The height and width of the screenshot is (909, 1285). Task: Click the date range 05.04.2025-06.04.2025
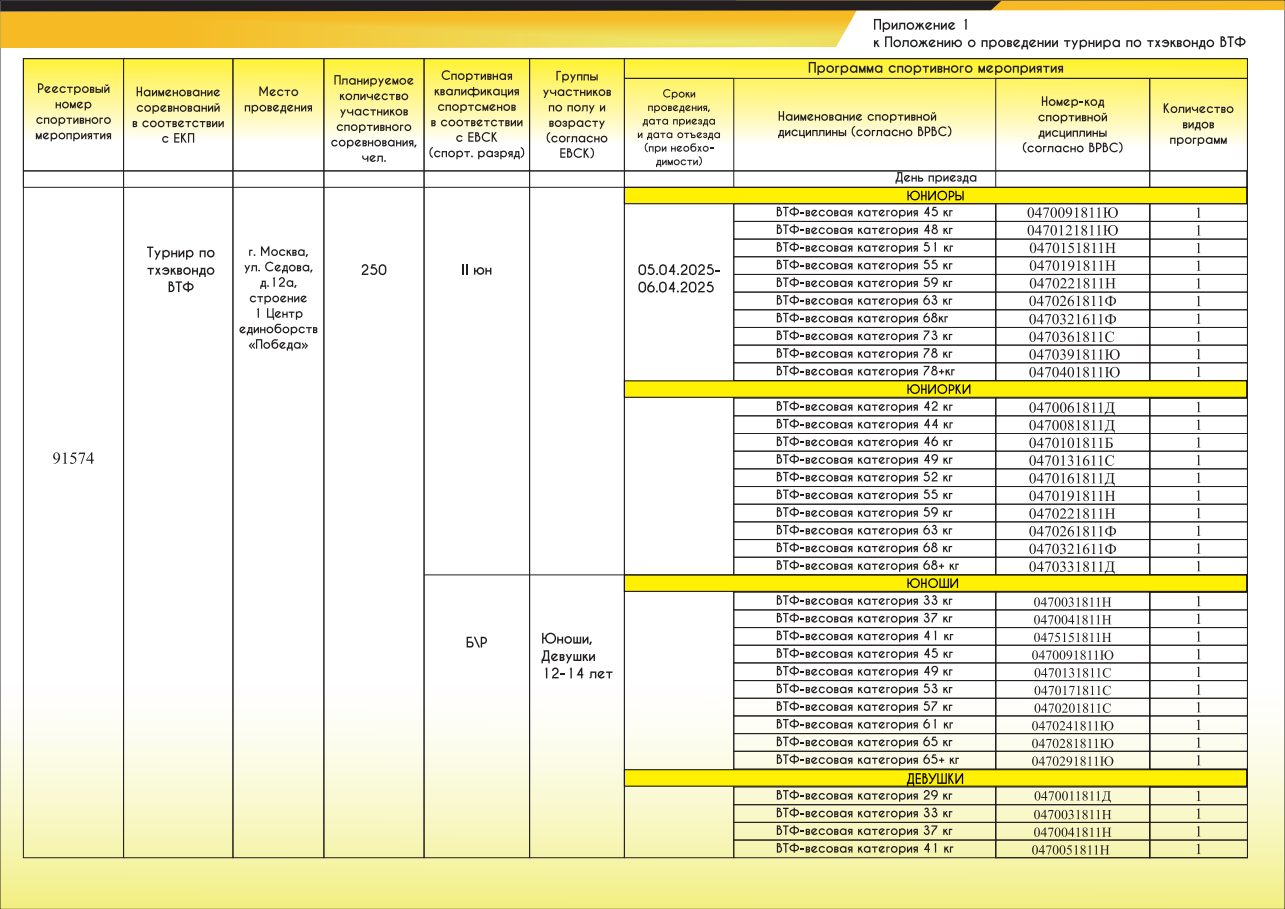(x=678, y=279)
